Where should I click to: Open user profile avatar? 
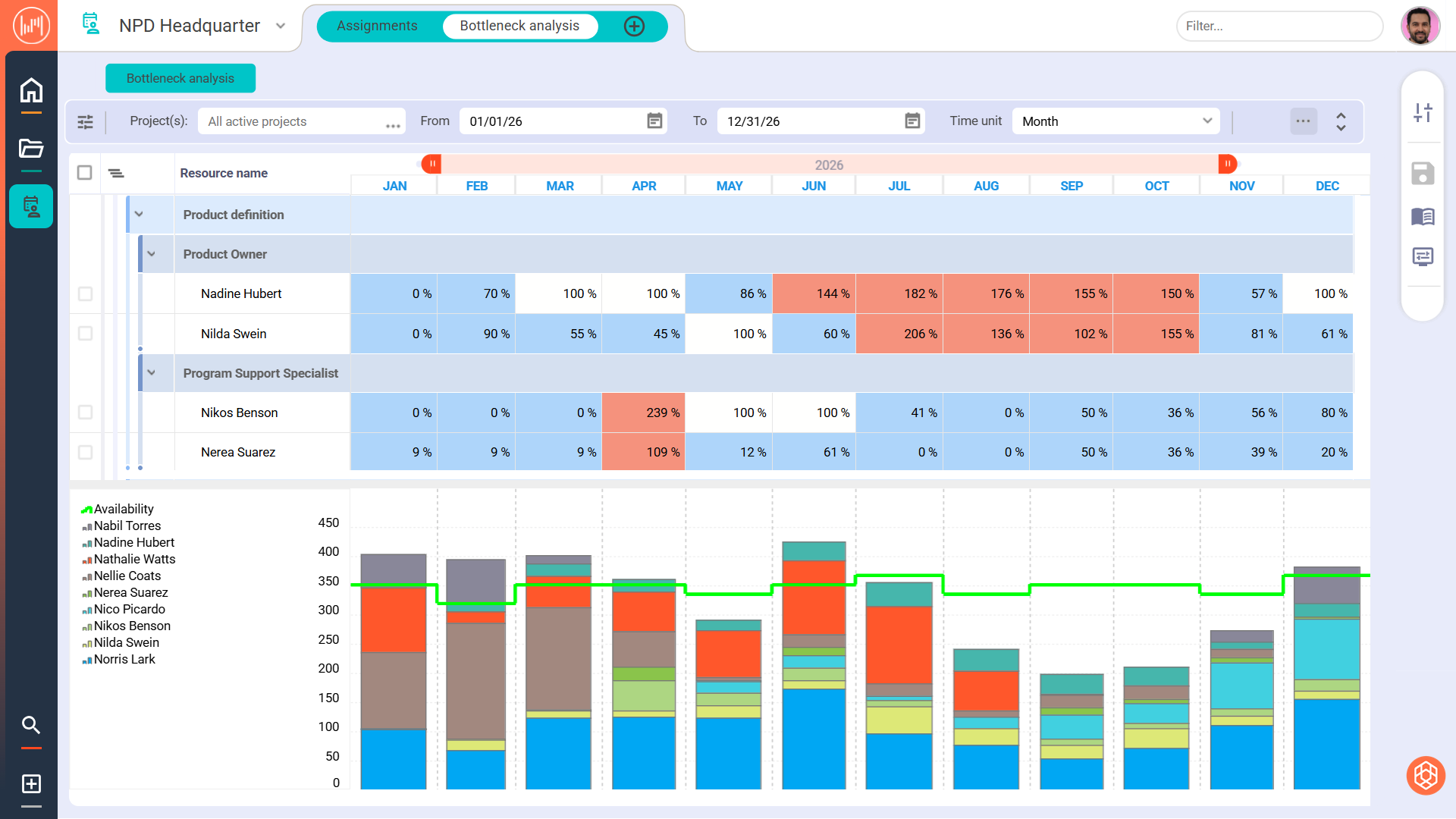pos(1420,26)
